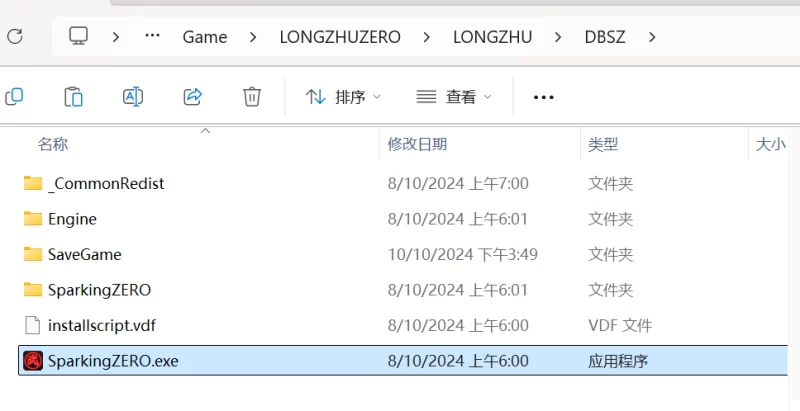This screenshot has height=411, width=800.
Task: Click the Paste toolbar icon
Action: tap(73, 96)
